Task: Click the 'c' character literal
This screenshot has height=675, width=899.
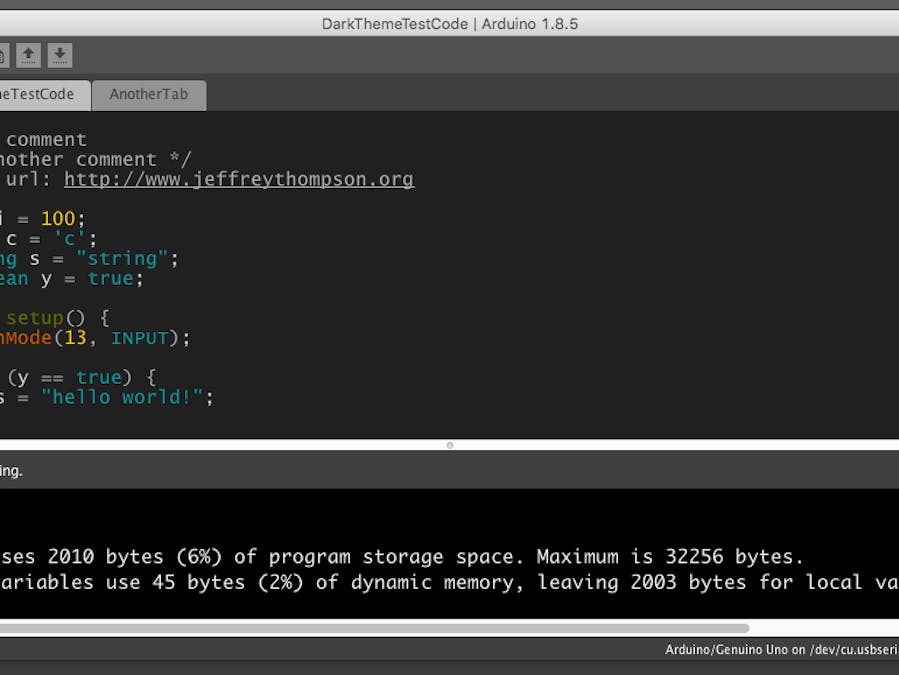Action: (69, 238)
